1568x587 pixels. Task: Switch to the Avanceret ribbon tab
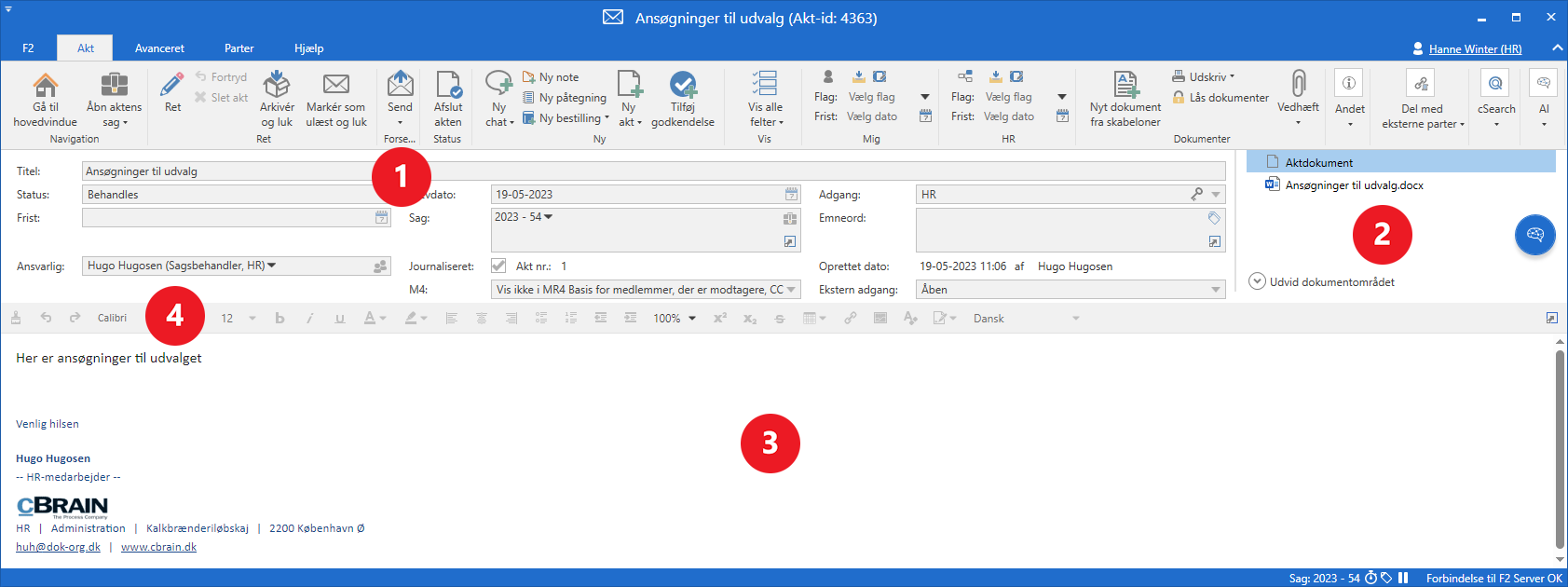pyautogui.click(x=159, y=48)
